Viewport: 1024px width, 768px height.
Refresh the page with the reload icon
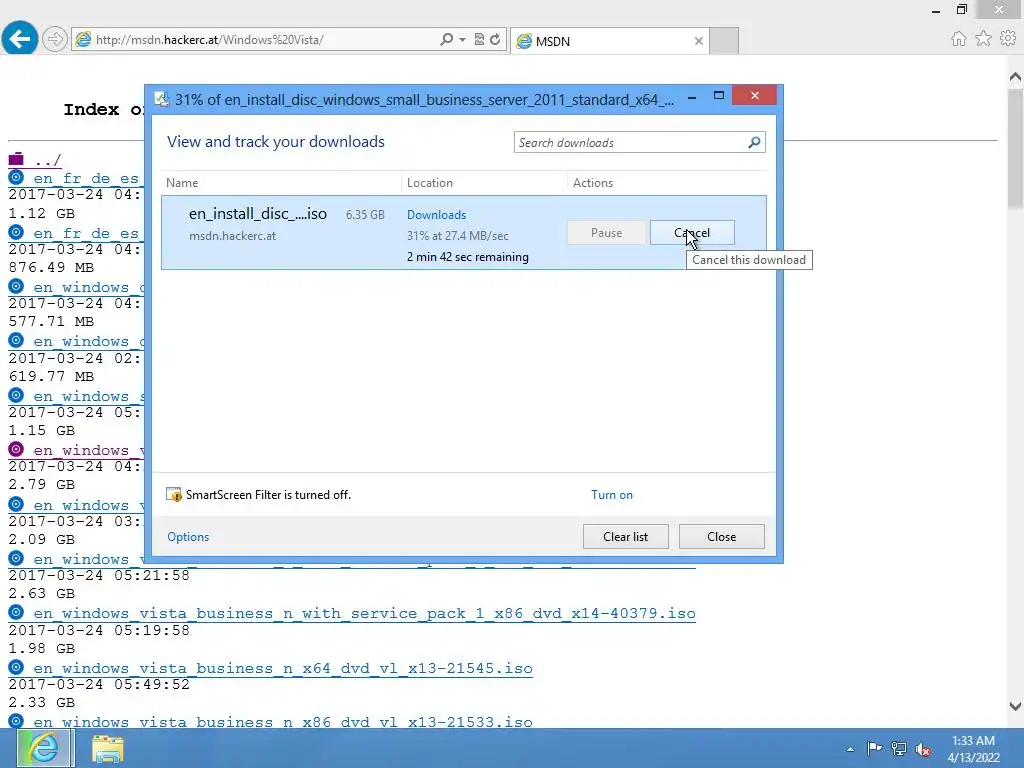click(496, 39)
